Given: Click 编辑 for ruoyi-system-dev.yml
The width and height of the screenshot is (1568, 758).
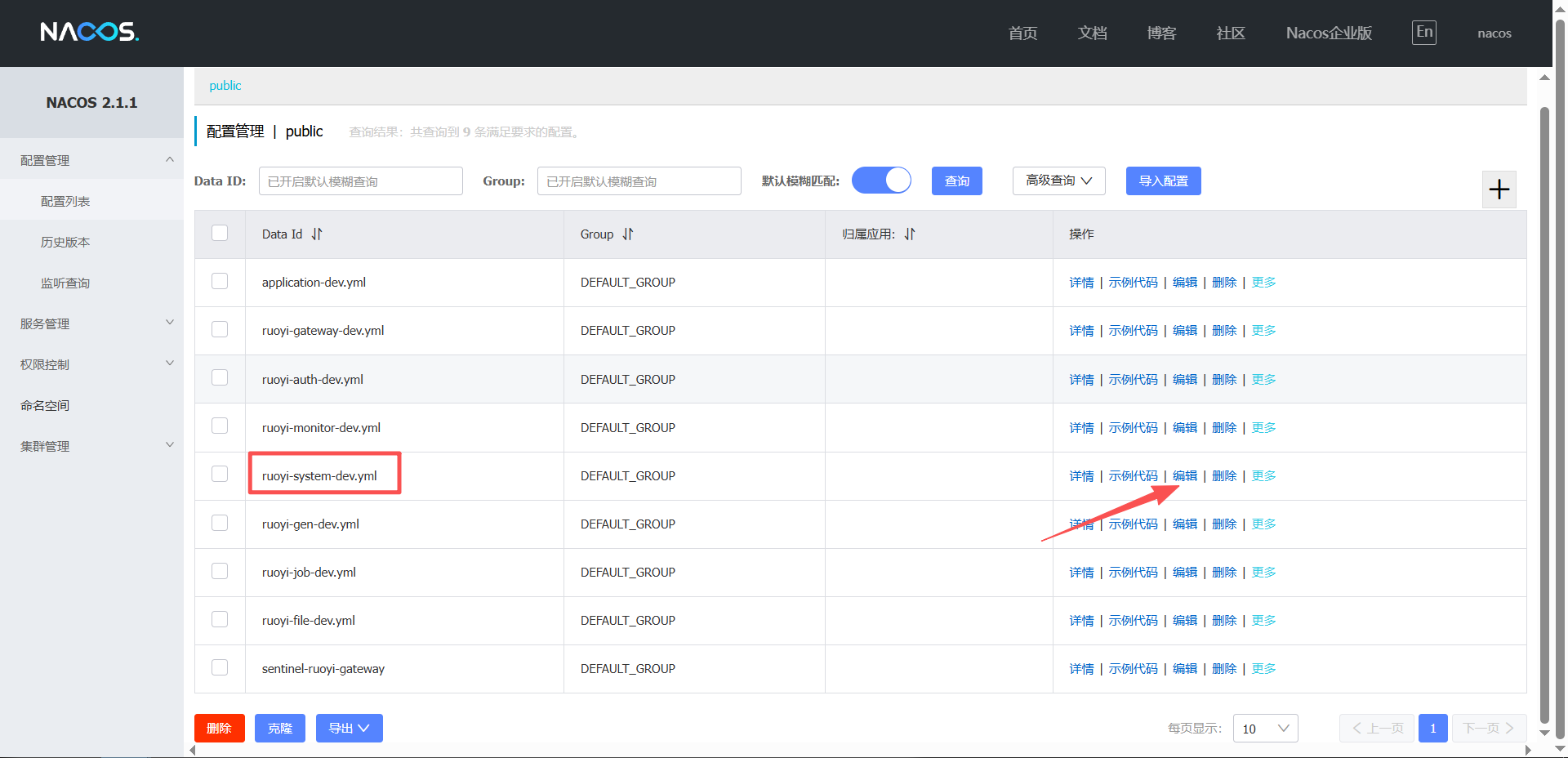Looking at the screenshot, I should (1185, 476).
